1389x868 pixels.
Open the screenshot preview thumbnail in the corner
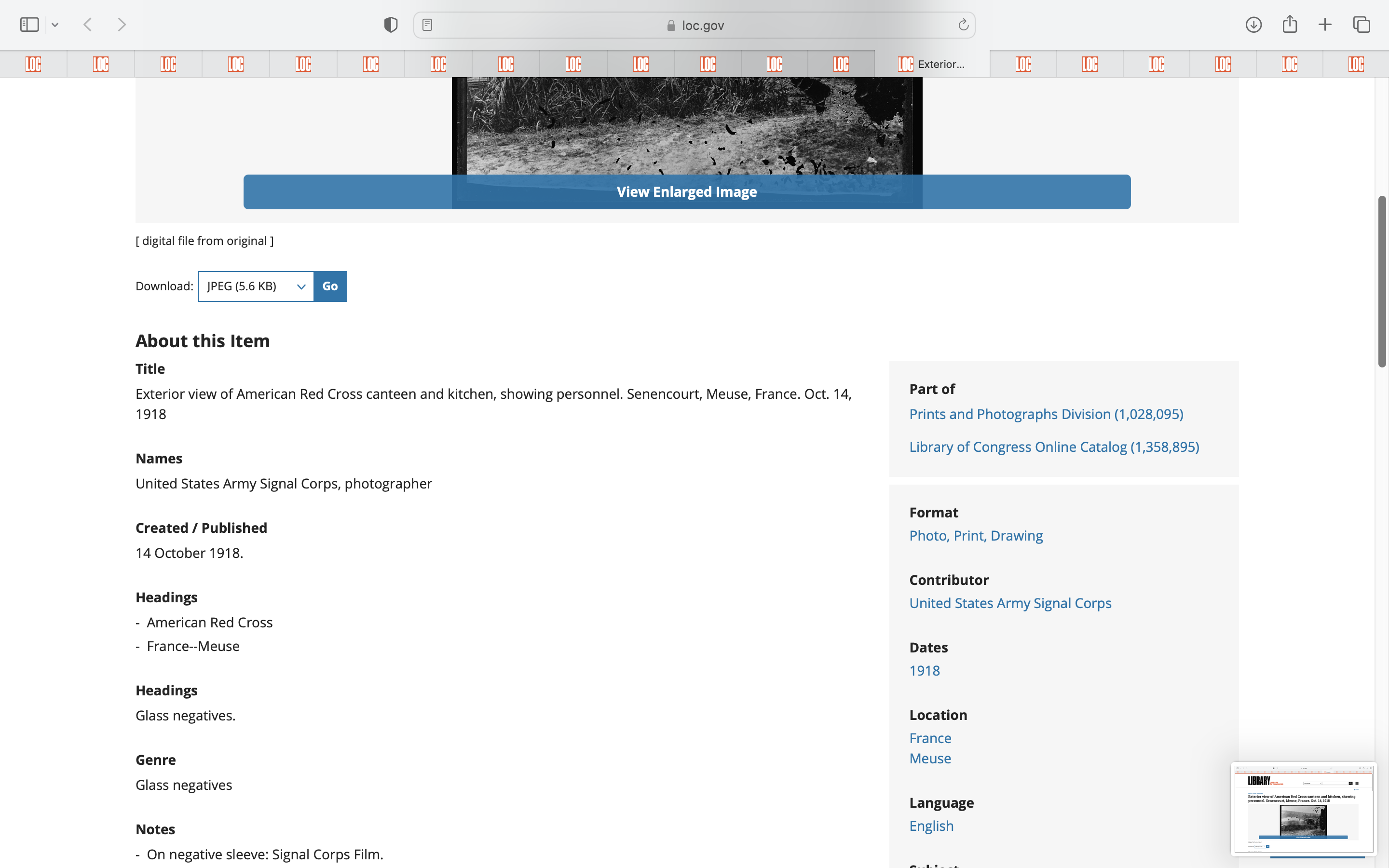(1303, 808)
